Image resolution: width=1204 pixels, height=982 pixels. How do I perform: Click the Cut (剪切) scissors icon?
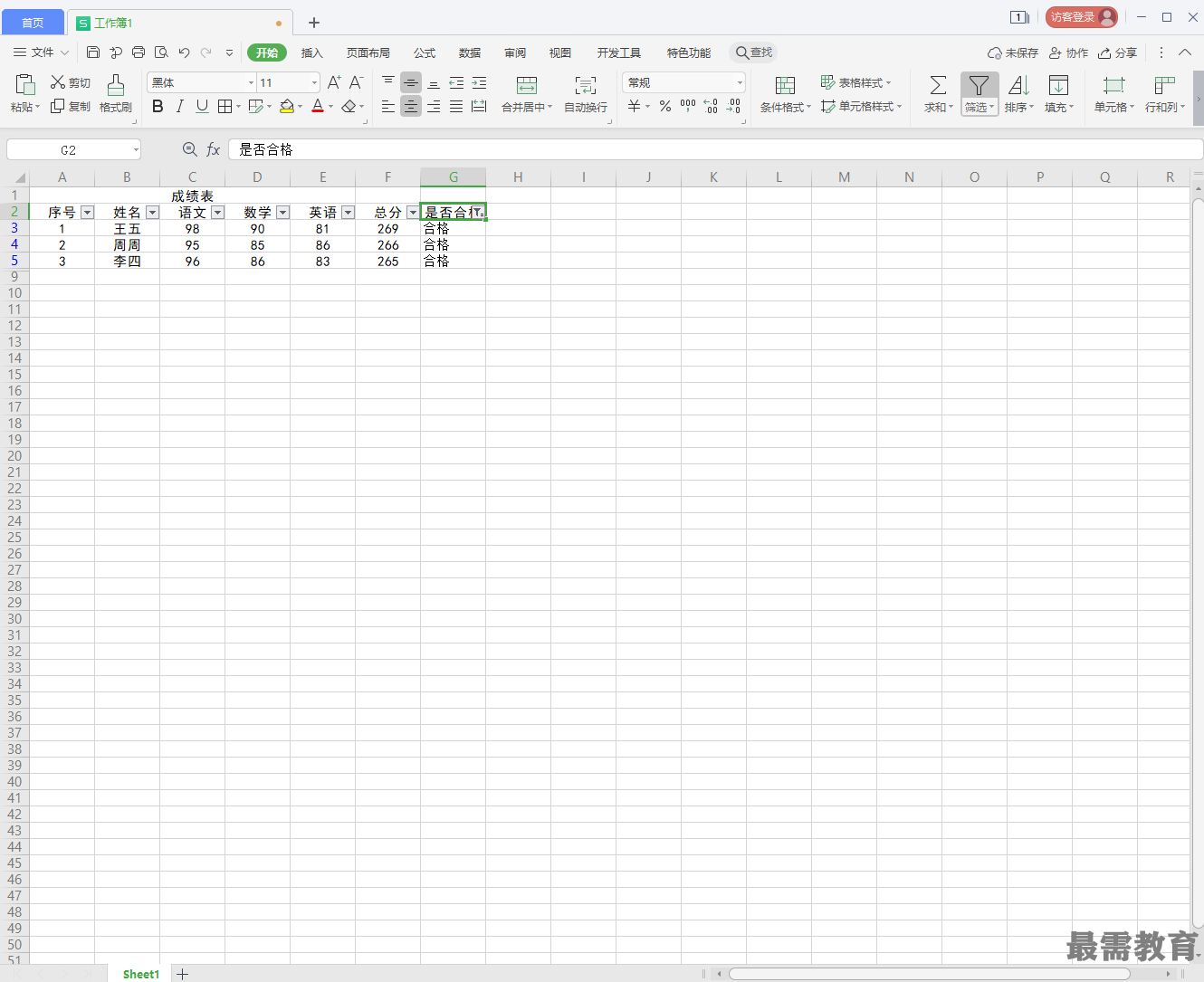tap(58, 82)
